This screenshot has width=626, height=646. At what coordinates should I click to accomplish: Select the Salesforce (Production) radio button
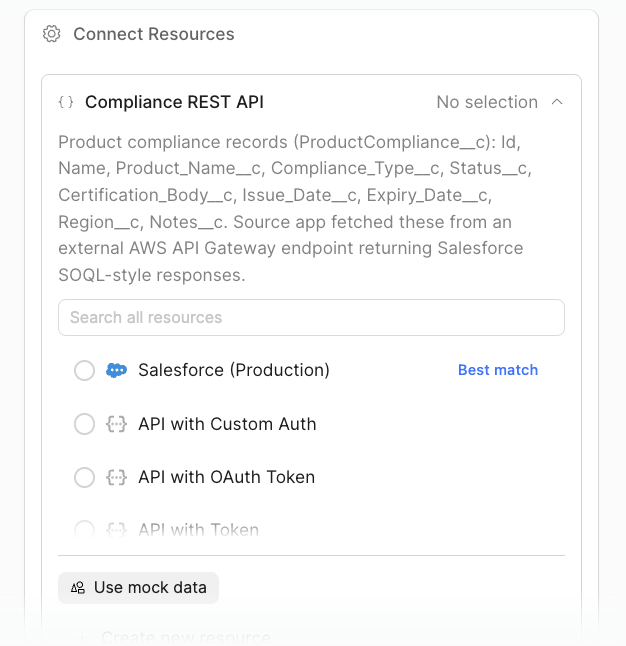[84, 370]
